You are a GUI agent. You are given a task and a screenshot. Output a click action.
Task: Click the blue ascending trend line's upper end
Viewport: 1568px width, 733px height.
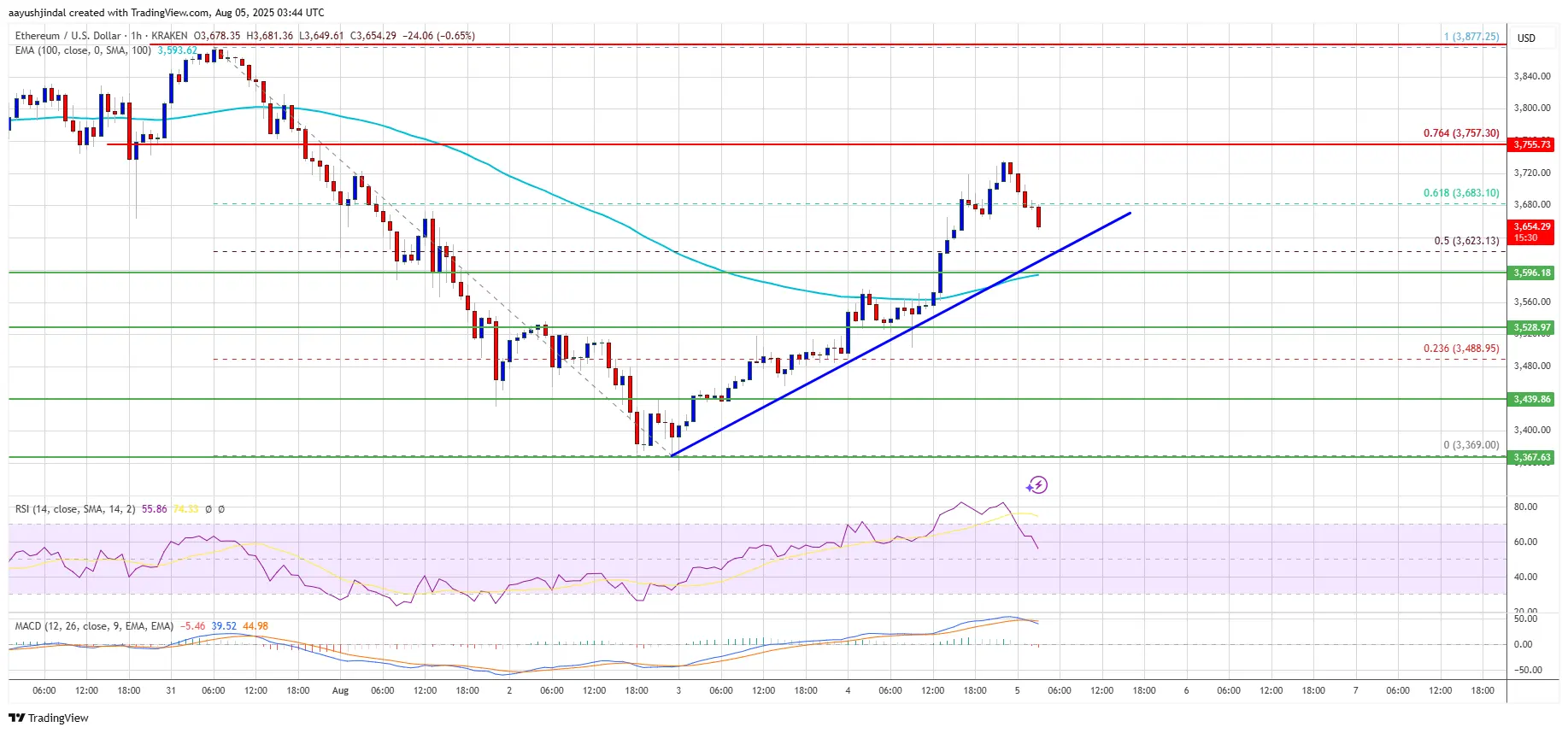coord(1129,213)
